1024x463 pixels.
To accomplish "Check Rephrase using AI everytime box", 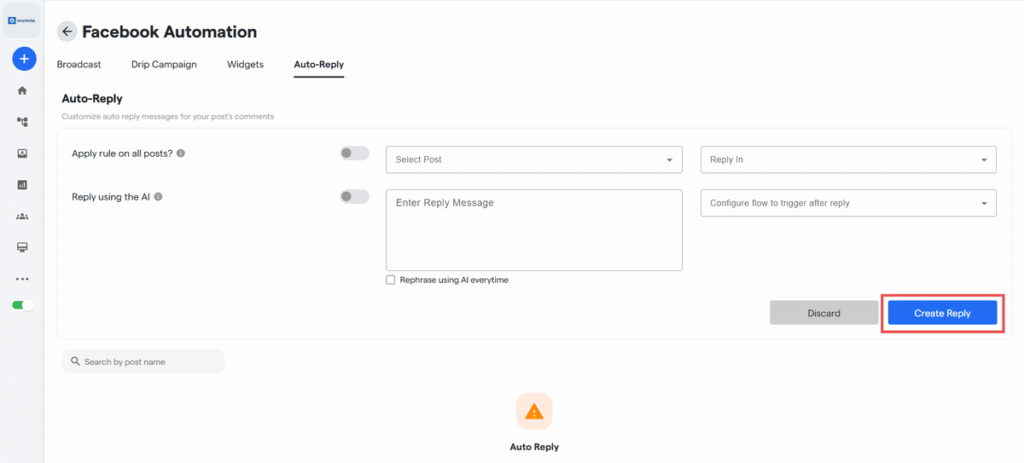I will point(391,280).
